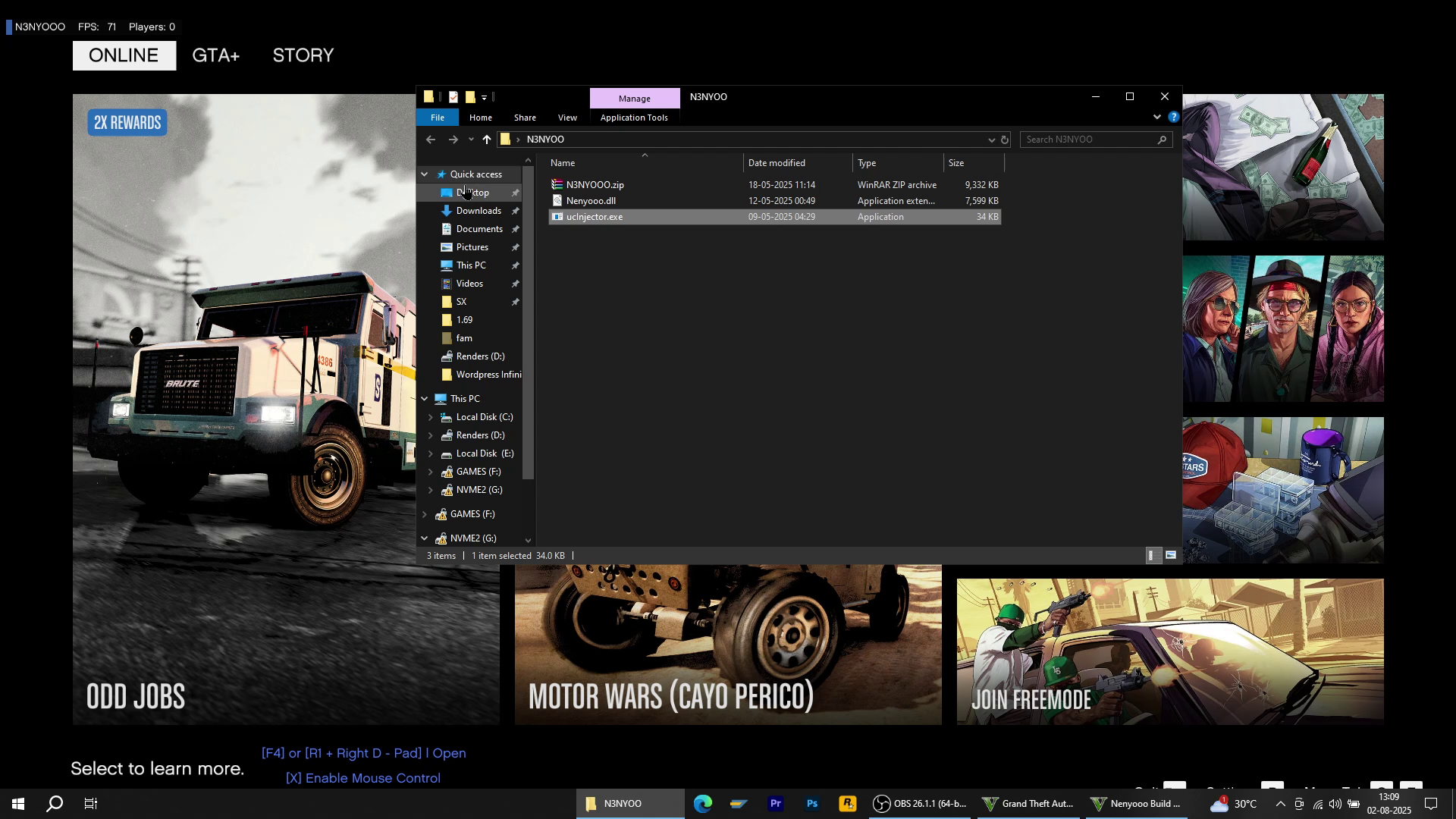Collapse the Quick access tree
Image resolution: width=1456 pixels, height=819 pixels.
pyautogui.click(x=425, y=174)
